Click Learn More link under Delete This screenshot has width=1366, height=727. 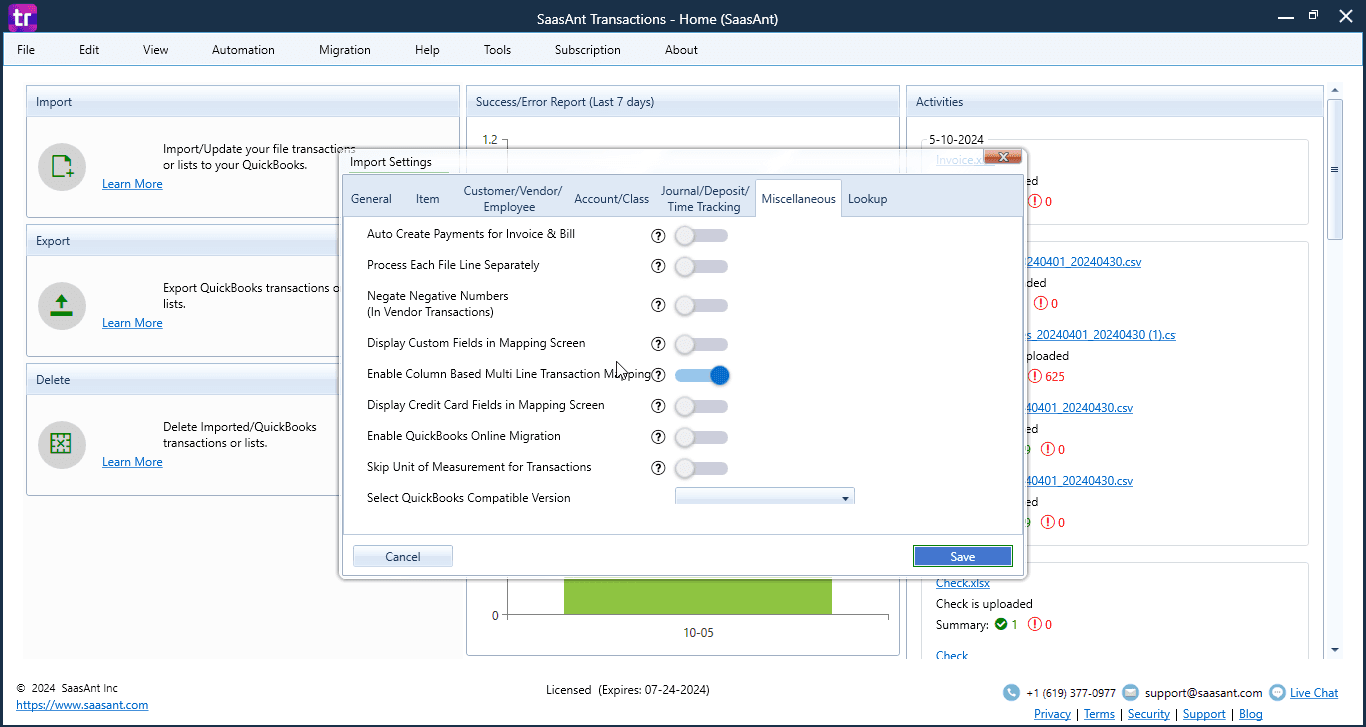pos(132,462)
